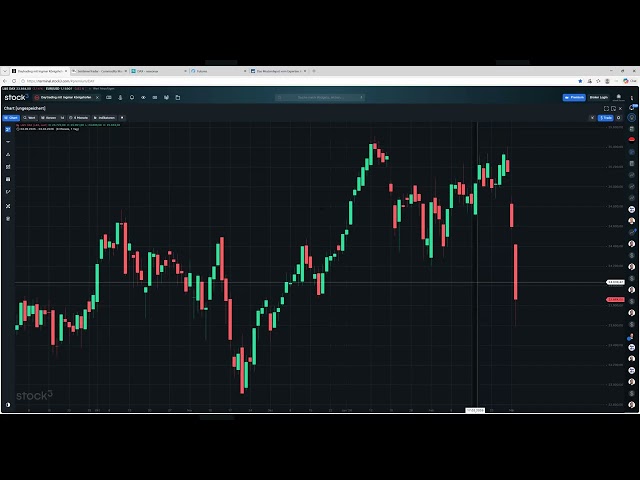640x480 pixels.
Task: Open the browser profile avatar icon
Action: point(607,81)
